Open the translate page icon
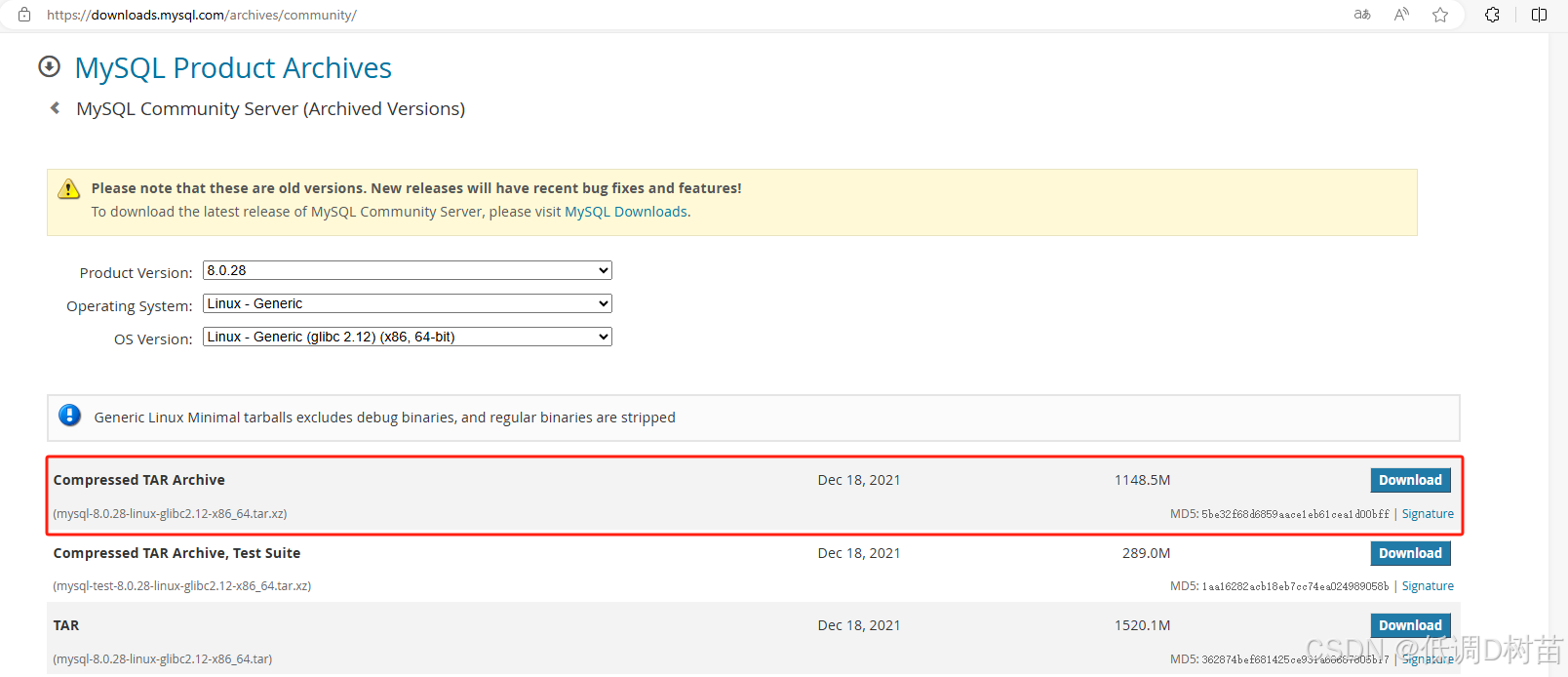This screenshot has height=677, width=1568. (x=1362, y=15)
